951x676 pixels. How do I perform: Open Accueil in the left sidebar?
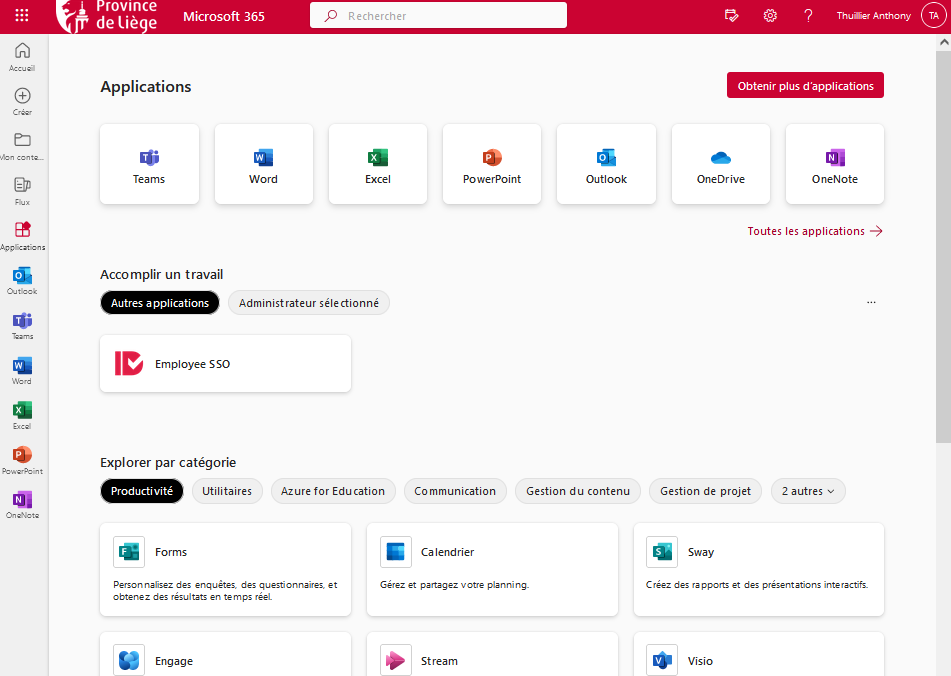tap(22, 57)
